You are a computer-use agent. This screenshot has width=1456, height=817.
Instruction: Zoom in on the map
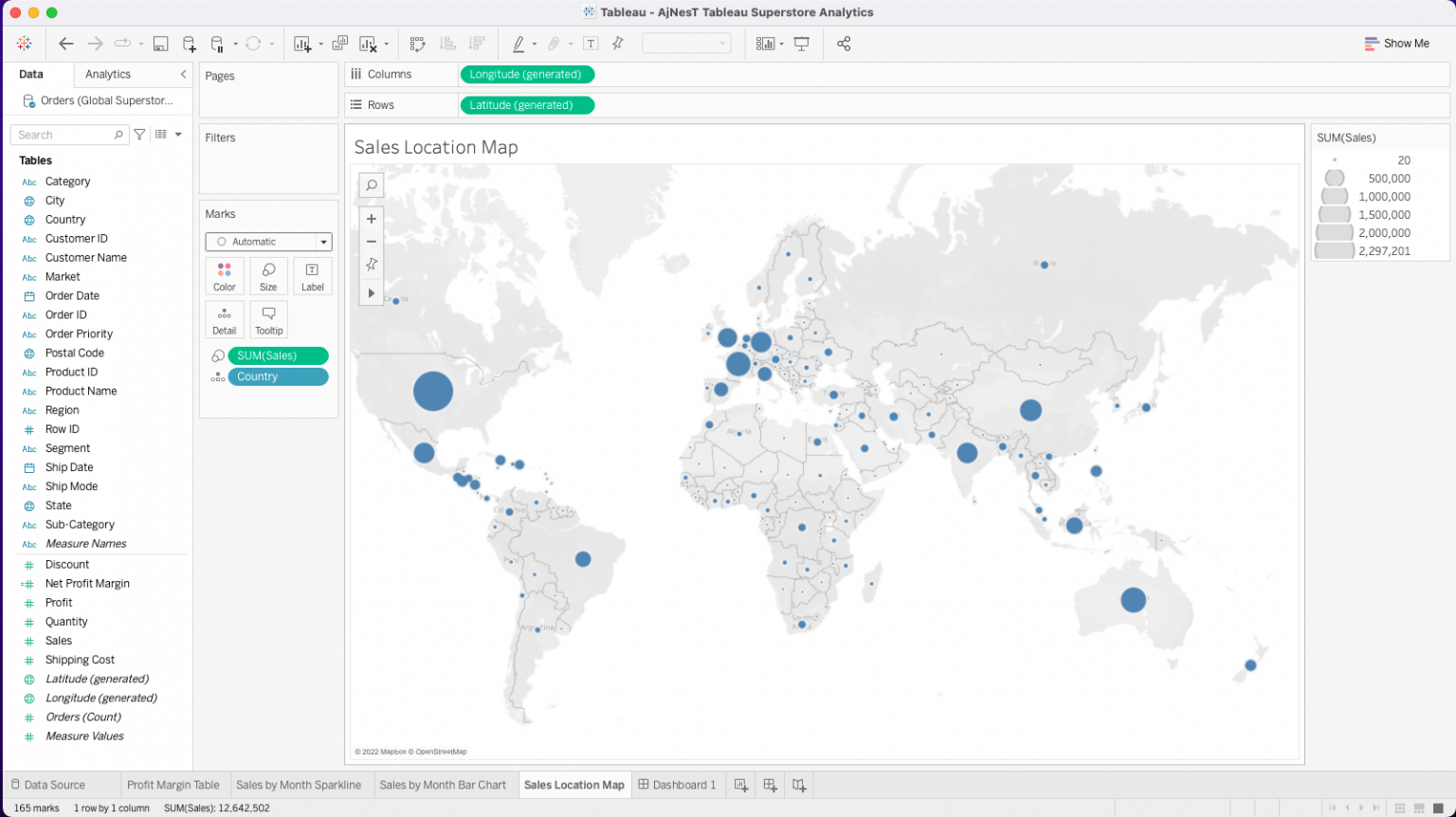(x=372, y=219)
